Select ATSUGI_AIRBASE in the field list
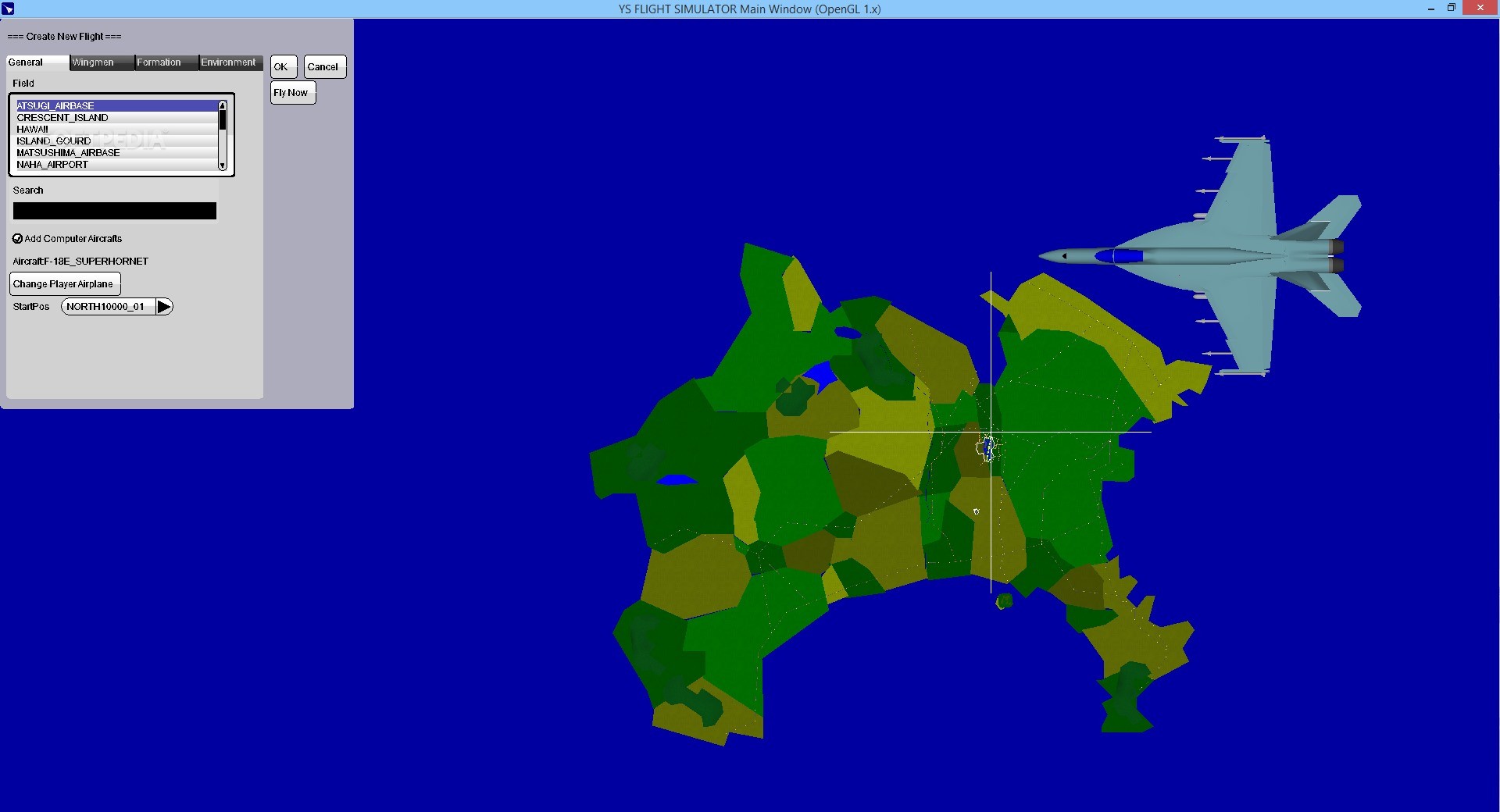The height and width of the screenshot is (812, 1500). click(116, 105)
